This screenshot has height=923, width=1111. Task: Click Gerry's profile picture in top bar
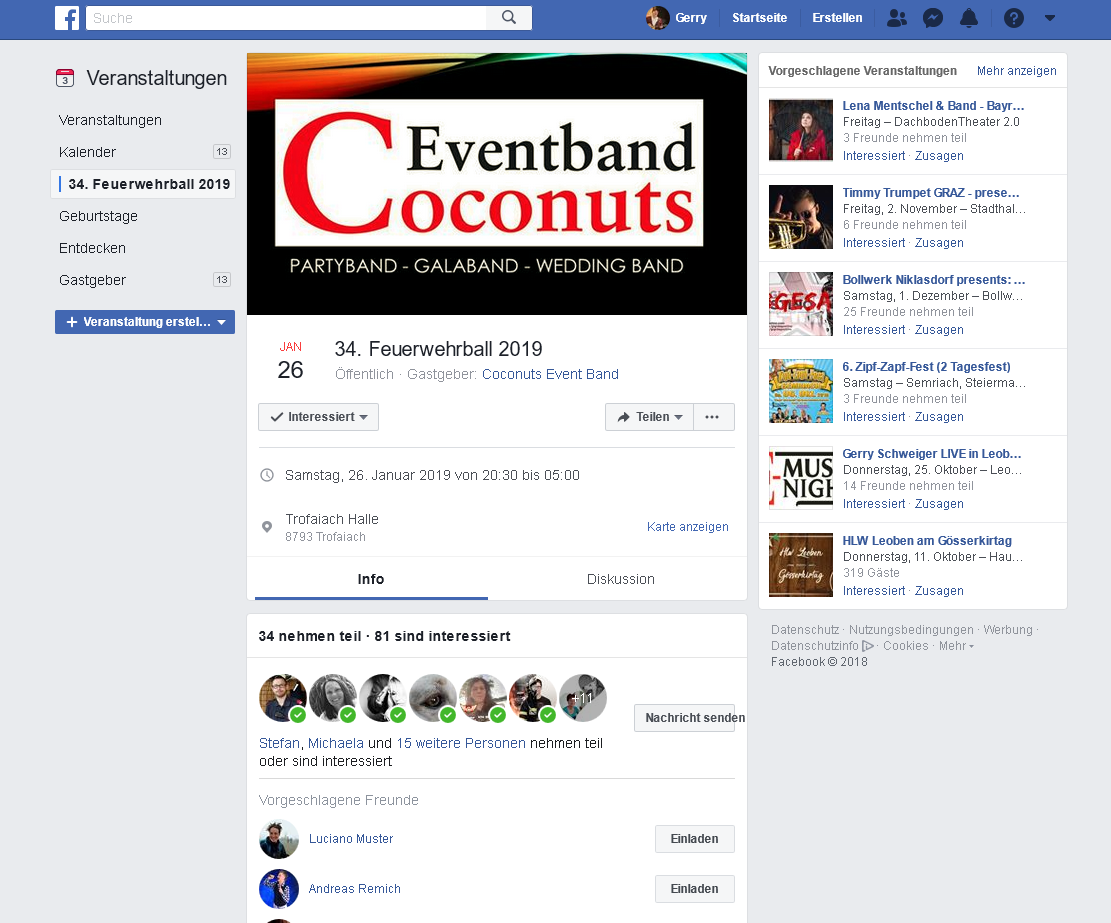658,18
